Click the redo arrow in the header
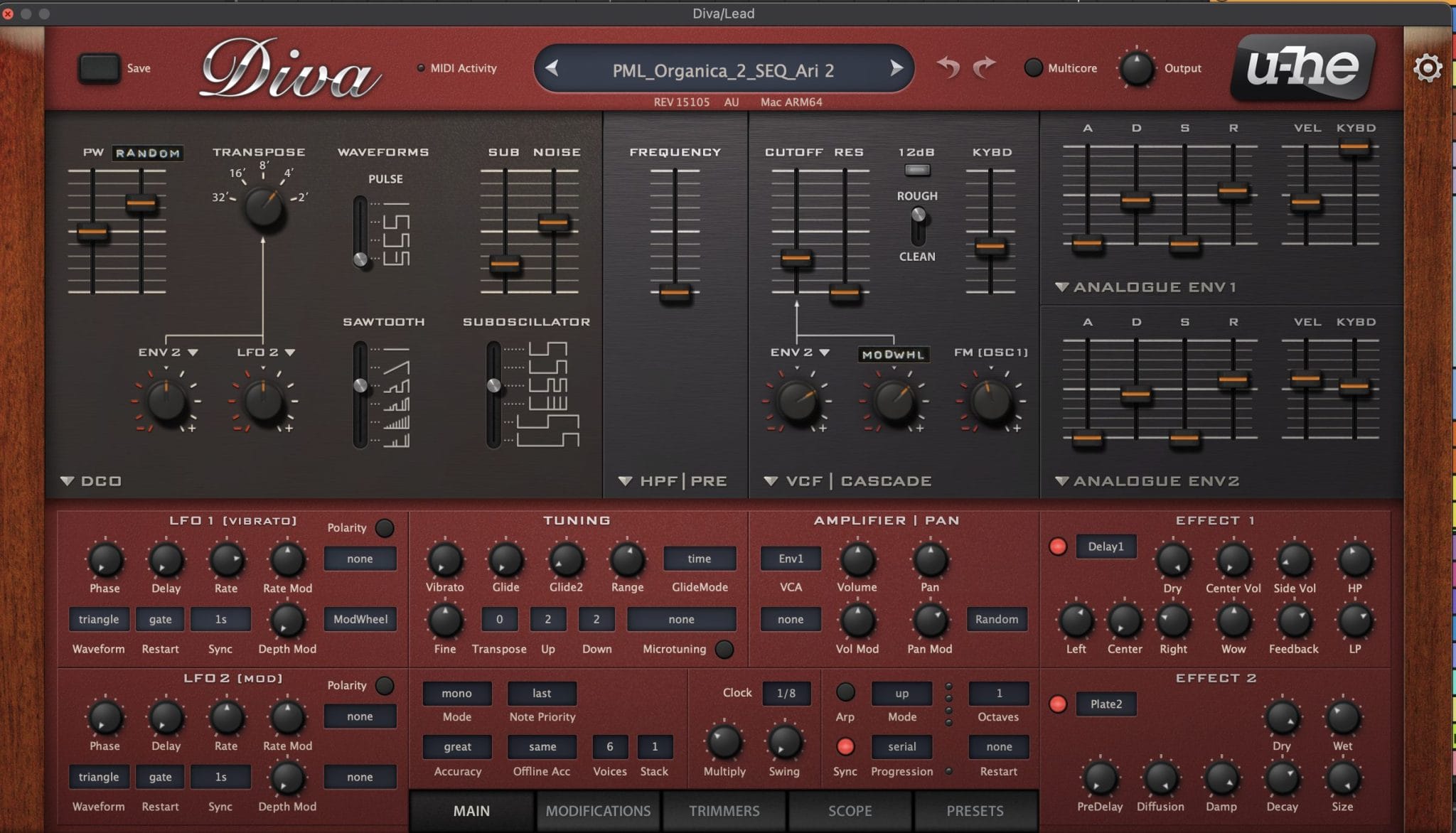 (x=983, y=68)
